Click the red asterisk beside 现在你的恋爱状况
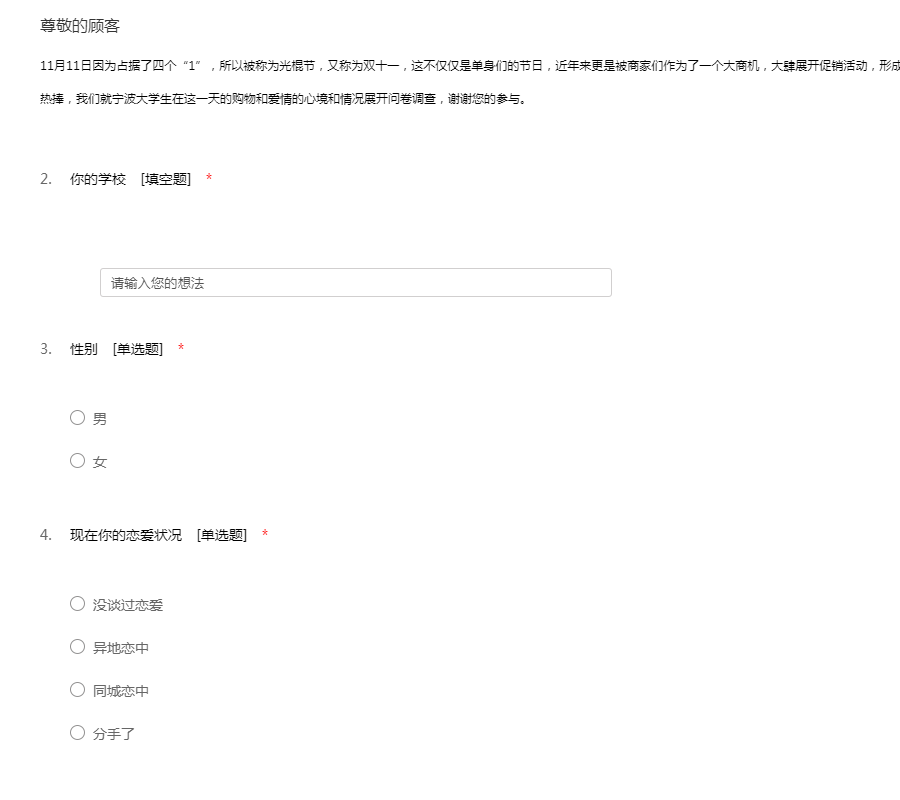Image resolution: width=900 pixels, height=800 pixels. pos(265,535)
